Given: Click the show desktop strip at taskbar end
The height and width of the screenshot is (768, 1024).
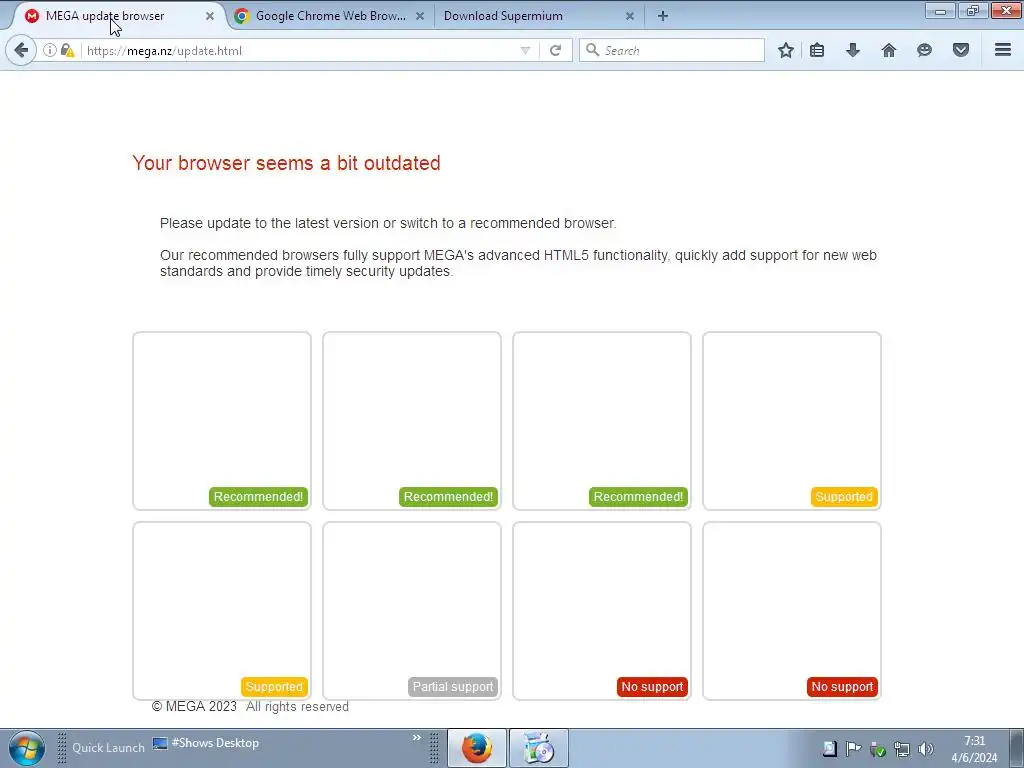Looking at the screenshot, I should (x=1017, y=748).
